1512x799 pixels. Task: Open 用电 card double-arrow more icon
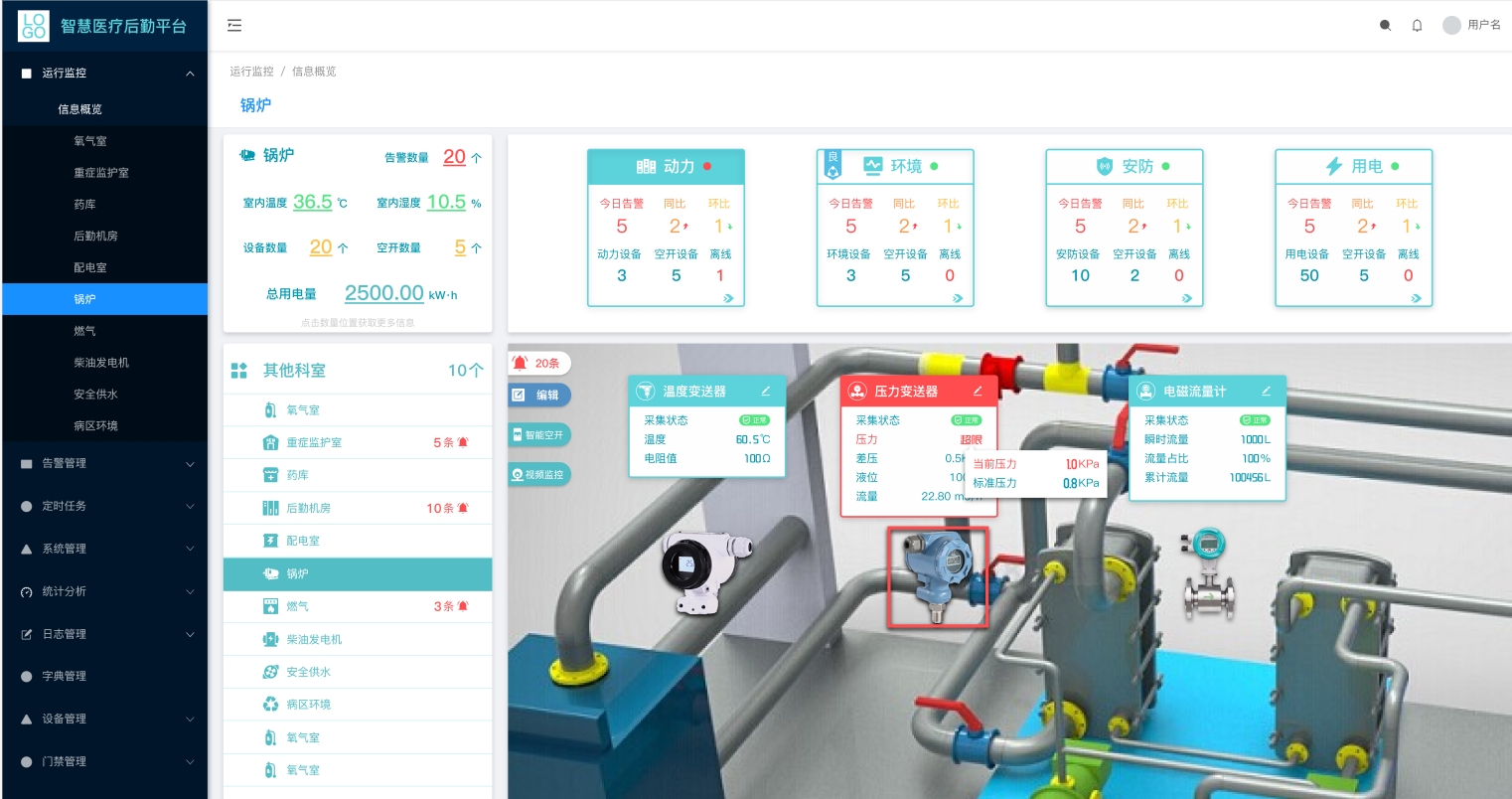pyautogui.click(x=1417, y=298)
